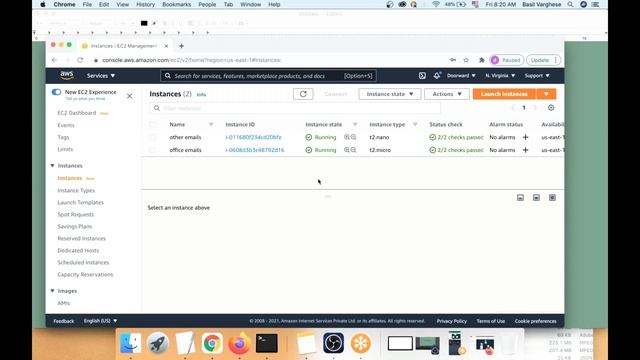Open the notifications bell in AWS header
Viewport: 640px width, 360px height.
(437, 76)
